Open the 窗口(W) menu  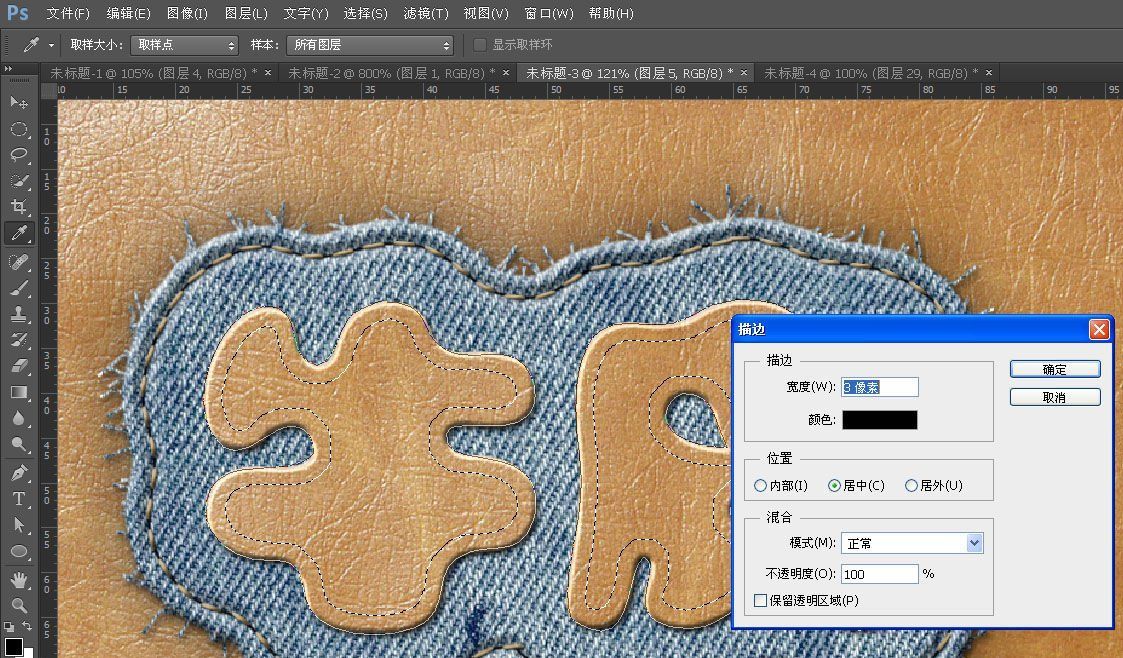549,13
